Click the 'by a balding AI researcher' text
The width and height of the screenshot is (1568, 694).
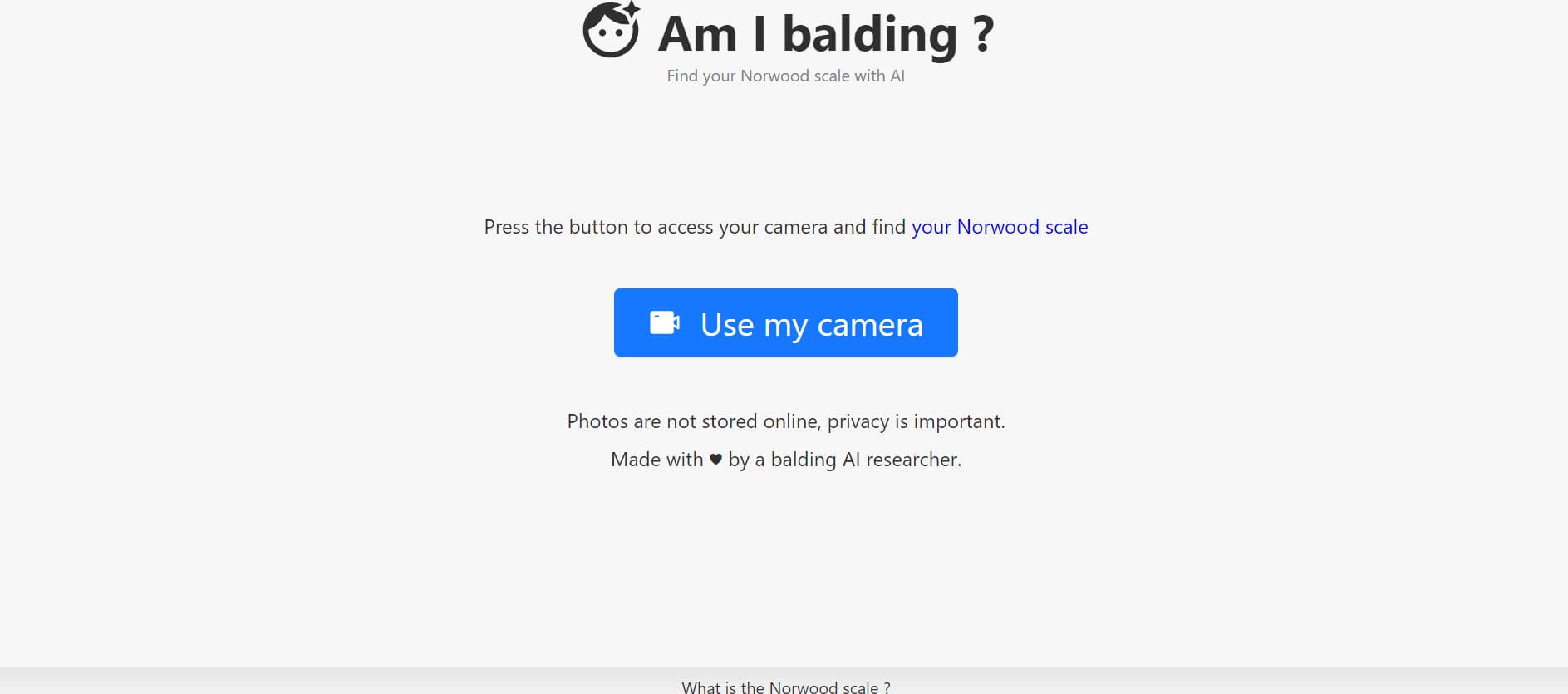coord(844,460)
